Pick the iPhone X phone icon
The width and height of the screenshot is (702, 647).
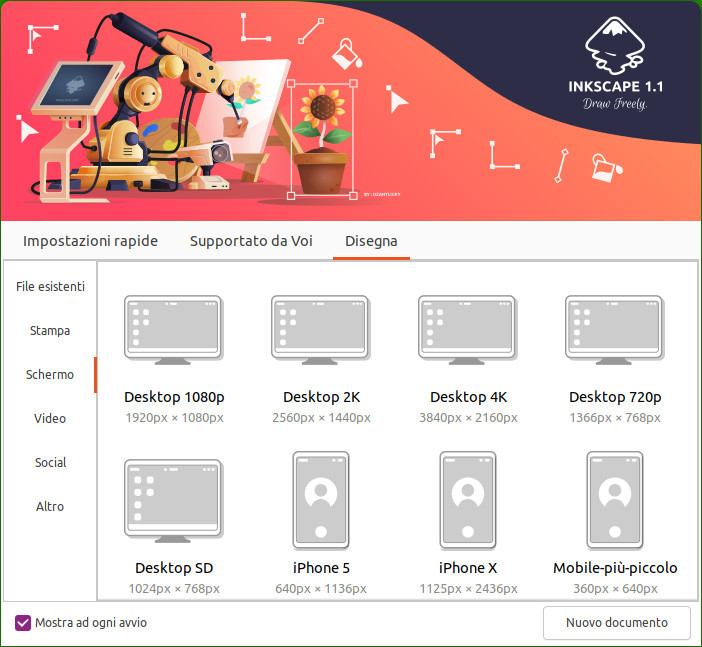click(467, 501)
